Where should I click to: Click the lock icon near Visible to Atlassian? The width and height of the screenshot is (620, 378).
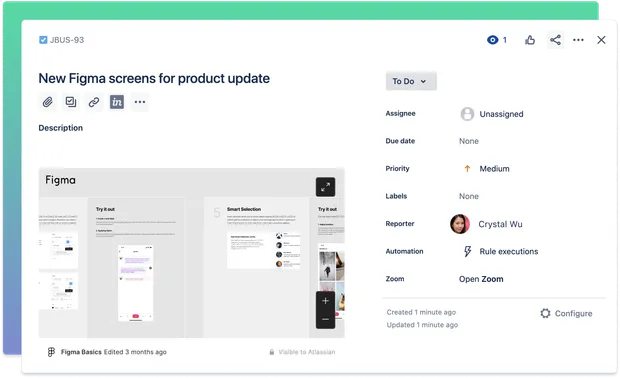[x=272, y=352]
